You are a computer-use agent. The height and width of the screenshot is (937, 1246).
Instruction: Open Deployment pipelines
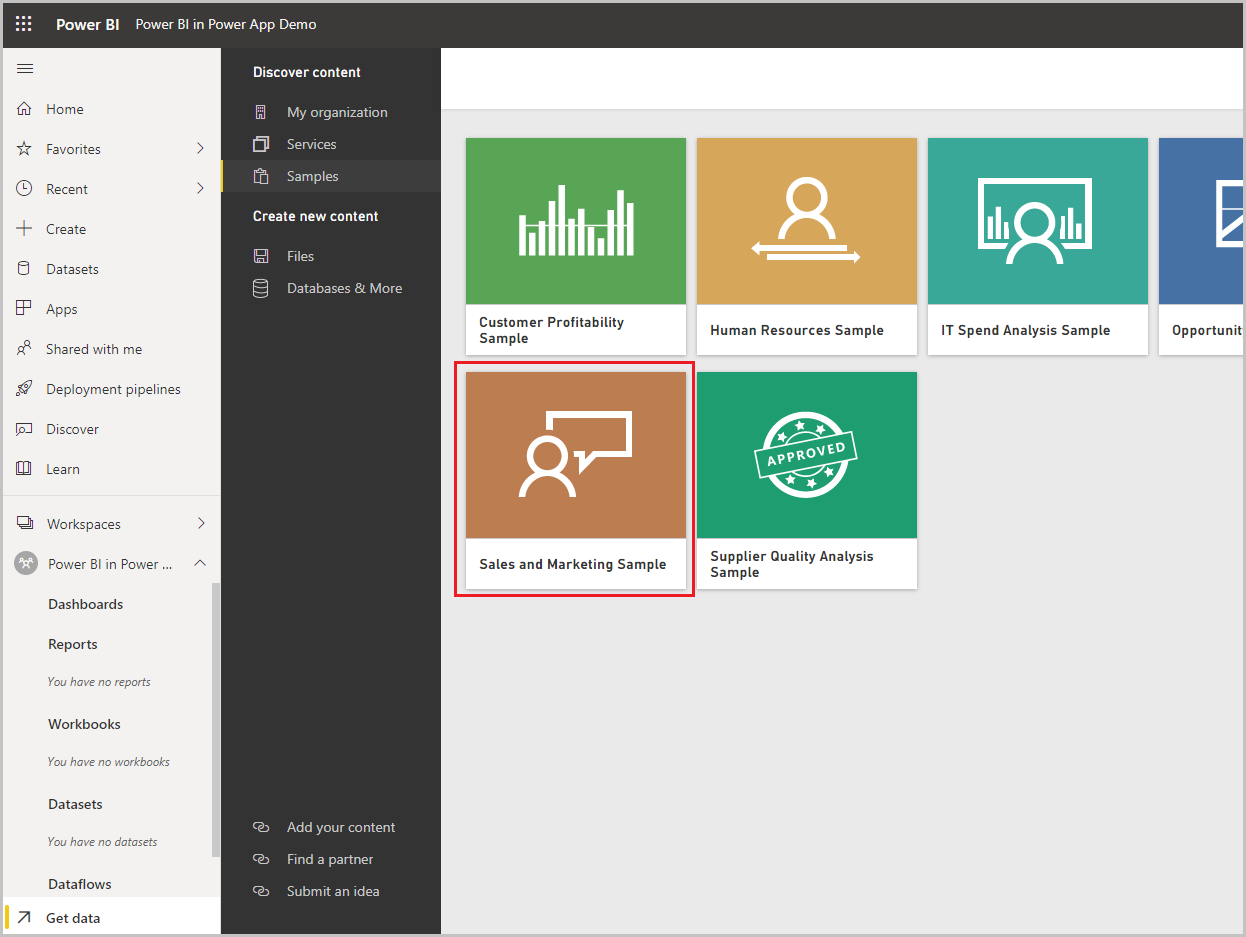click(111, 389)
